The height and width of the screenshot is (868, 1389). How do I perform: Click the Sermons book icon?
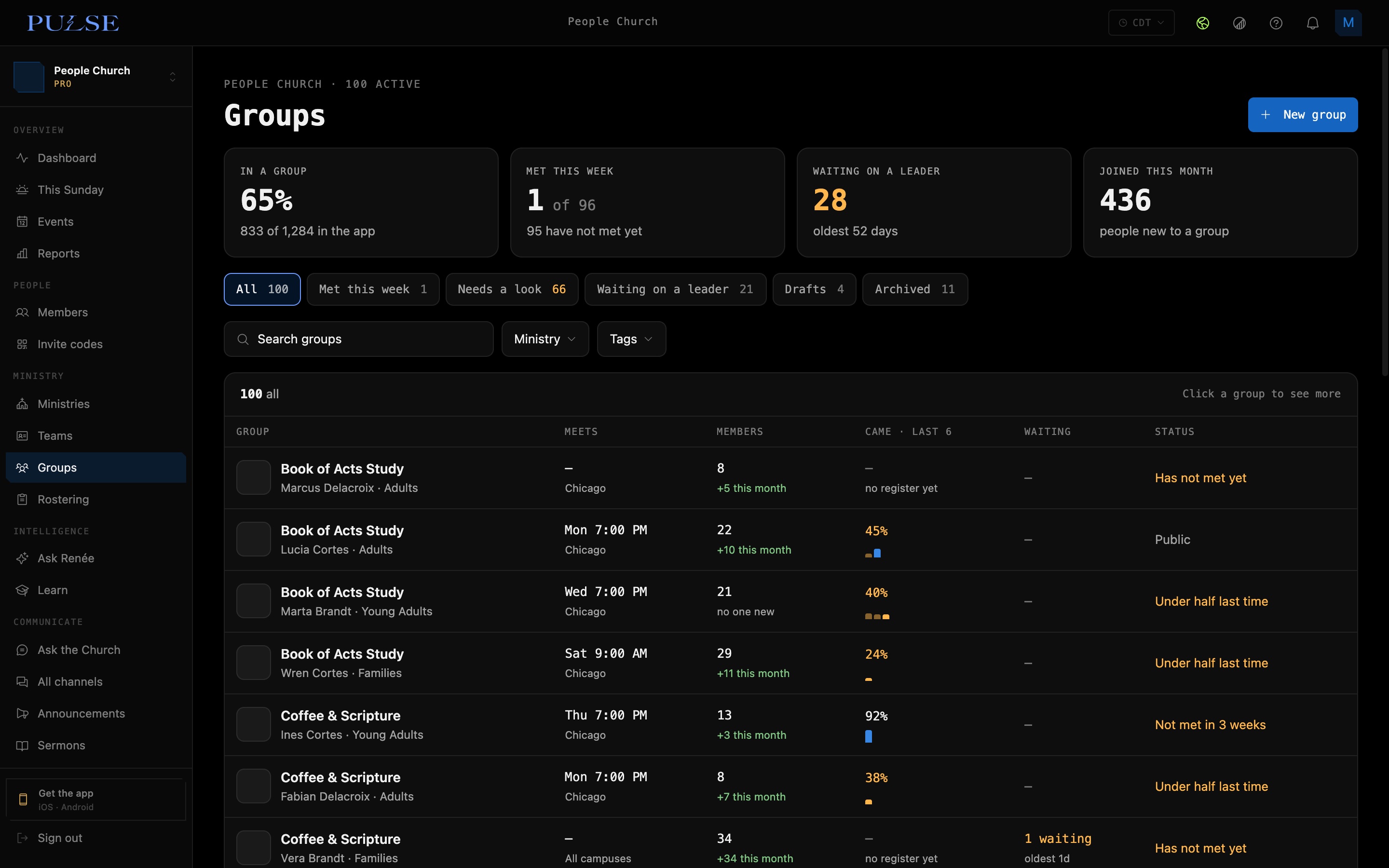click(22, 745)
